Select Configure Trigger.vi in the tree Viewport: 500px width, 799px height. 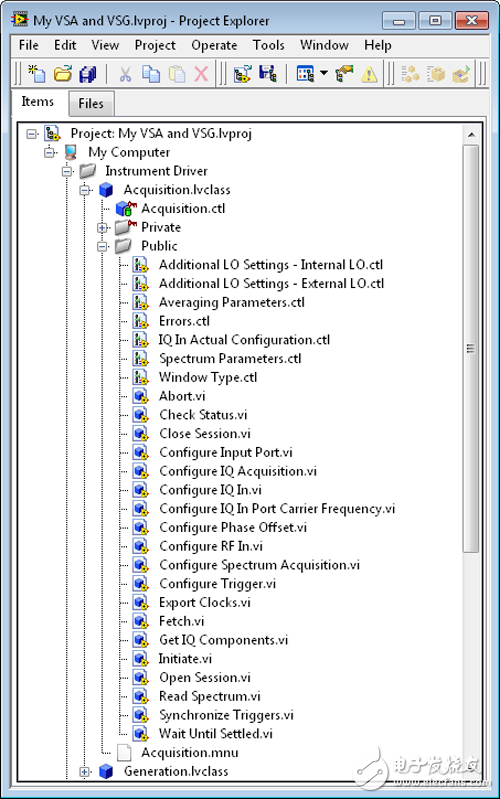point(217,584)
